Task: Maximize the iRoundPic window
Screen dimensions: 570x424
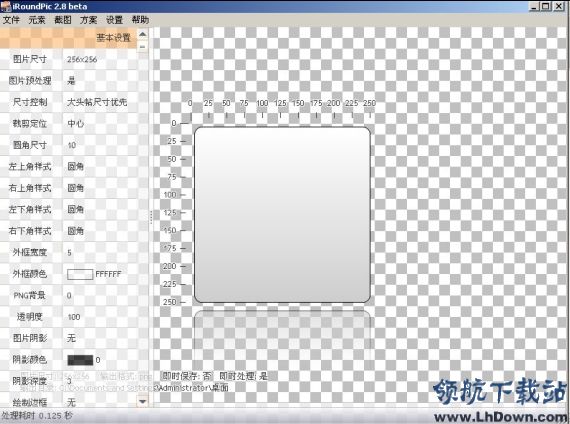Action: tap(546, 6)
